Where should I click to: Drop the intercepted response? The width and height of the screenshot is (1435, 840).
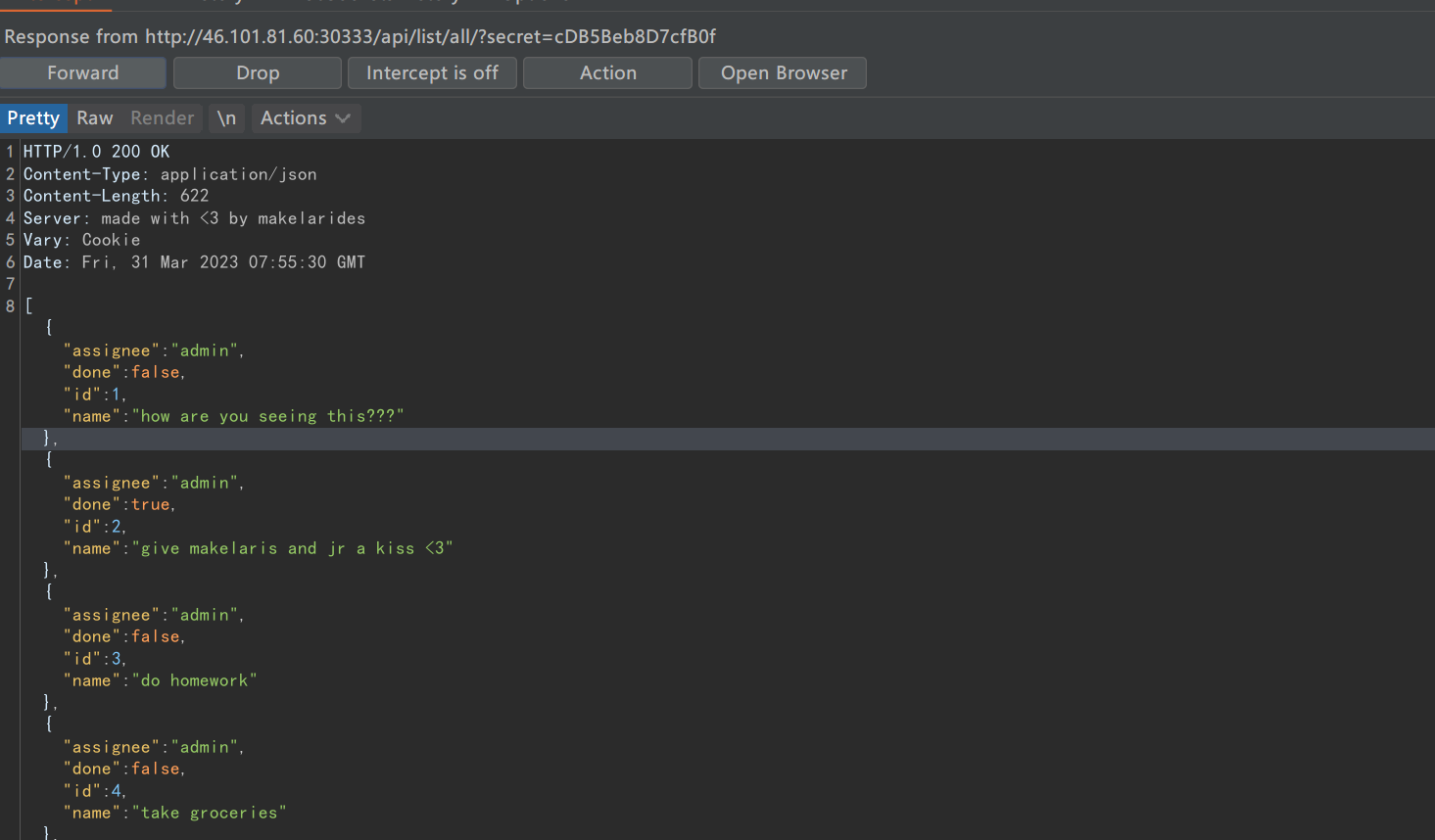click(258, 73)
